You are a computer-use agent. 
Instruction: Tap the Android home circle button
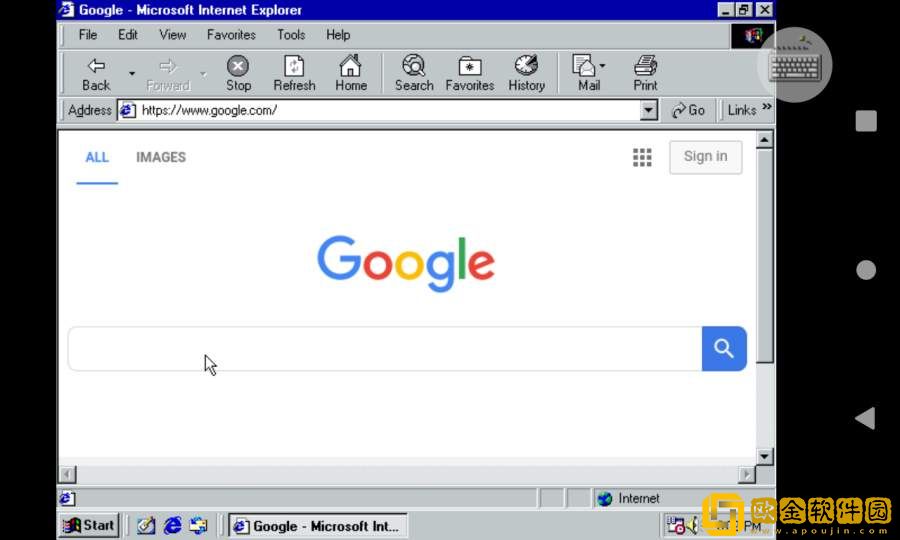coord(866,270)
